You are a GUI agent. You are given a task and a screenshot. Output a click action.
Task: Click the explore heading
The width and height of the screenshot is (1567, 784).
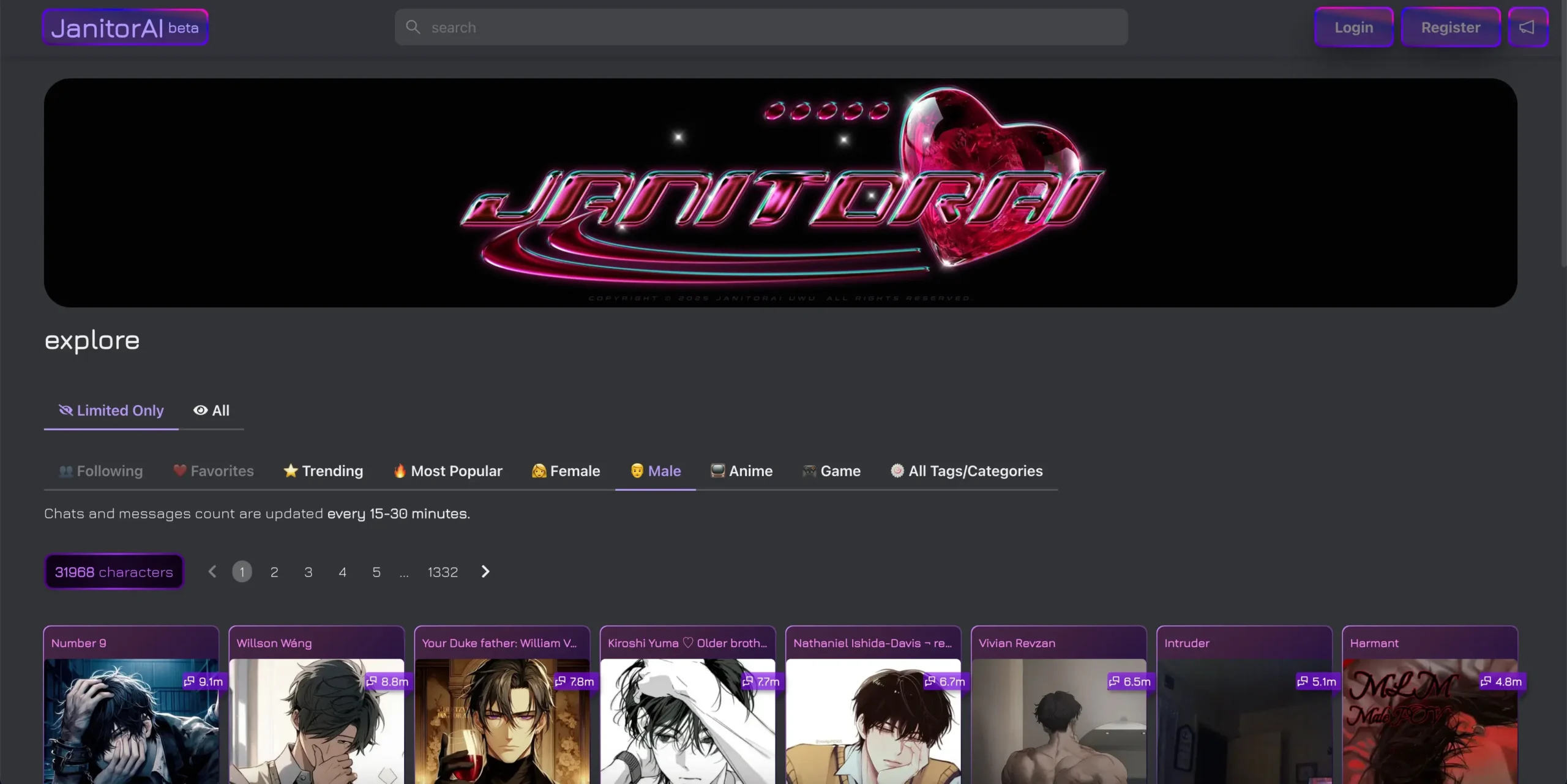[92, 340]
